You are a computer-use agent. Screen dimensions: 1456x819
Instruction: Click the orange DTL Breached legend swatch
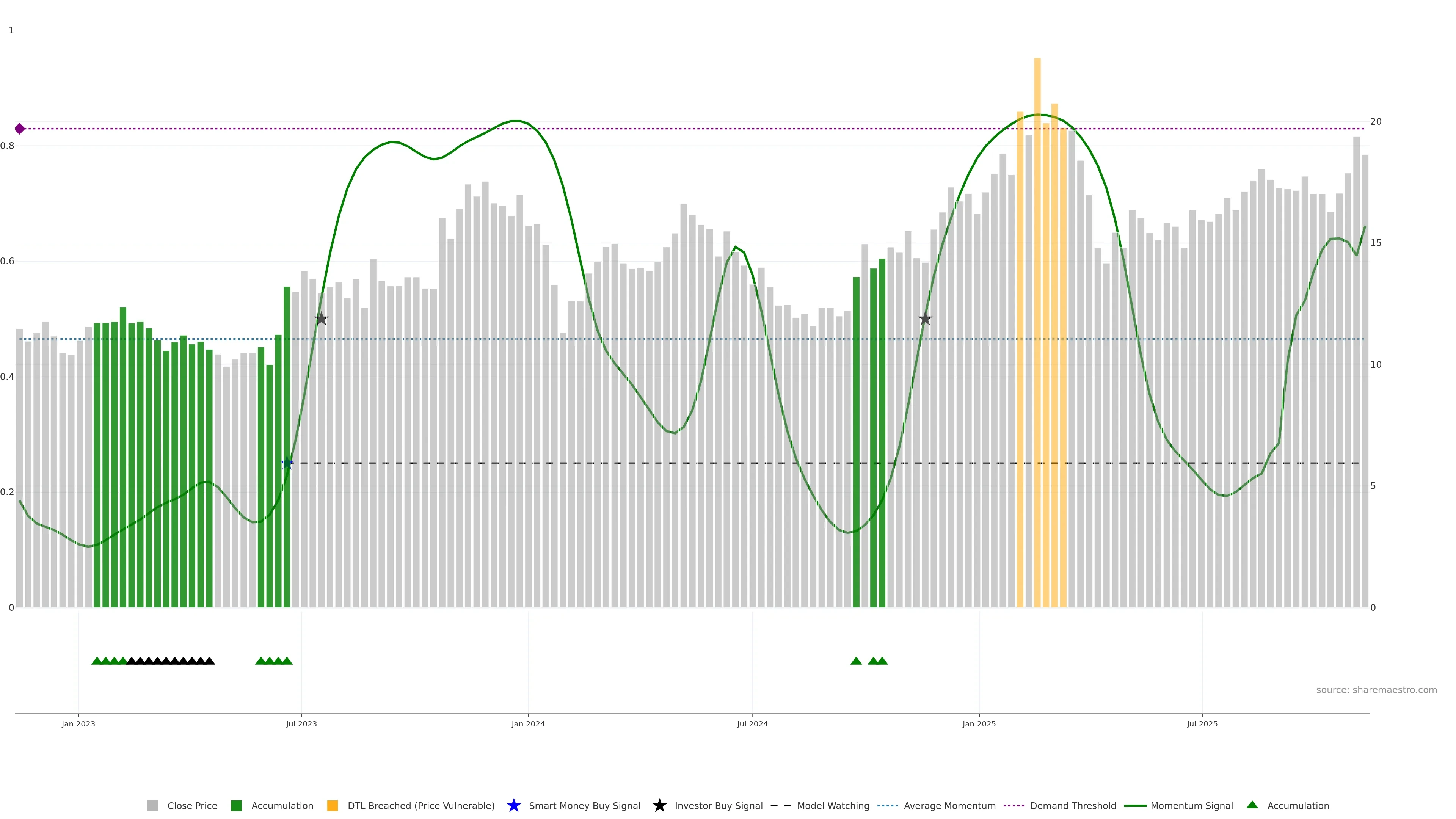pos(333,805)
